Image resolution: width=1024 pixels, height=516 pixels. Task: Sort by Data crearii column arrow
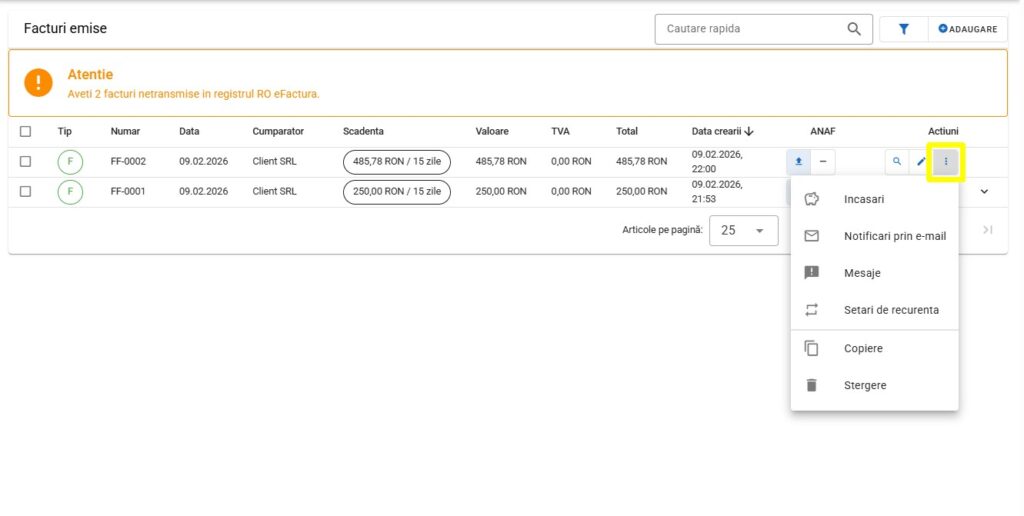pos(748,131)
